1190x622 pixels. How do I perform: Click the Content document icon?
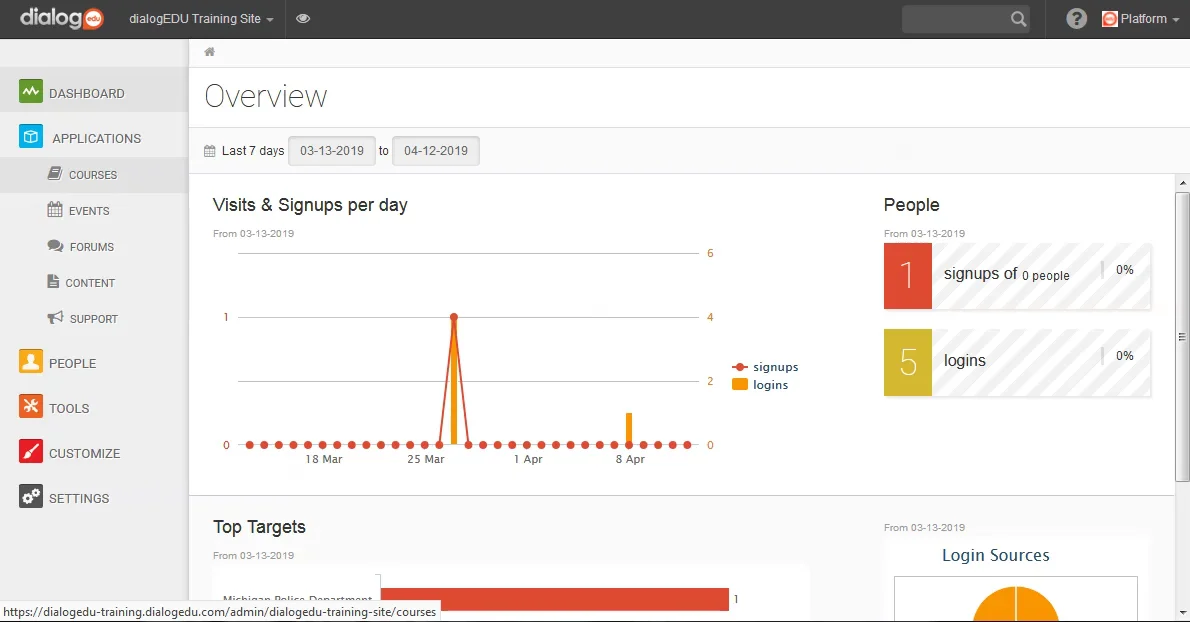(x=53, y=281)
